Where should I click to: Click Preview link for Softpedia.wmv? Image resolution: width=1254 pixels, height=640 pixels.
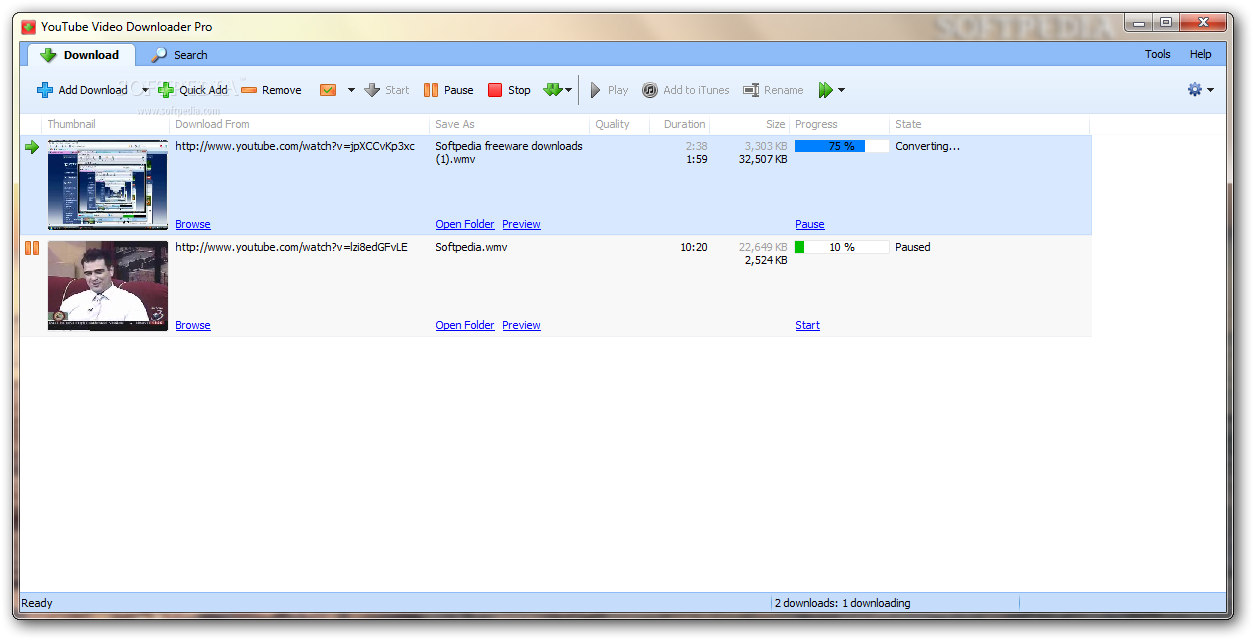(521, 325)
